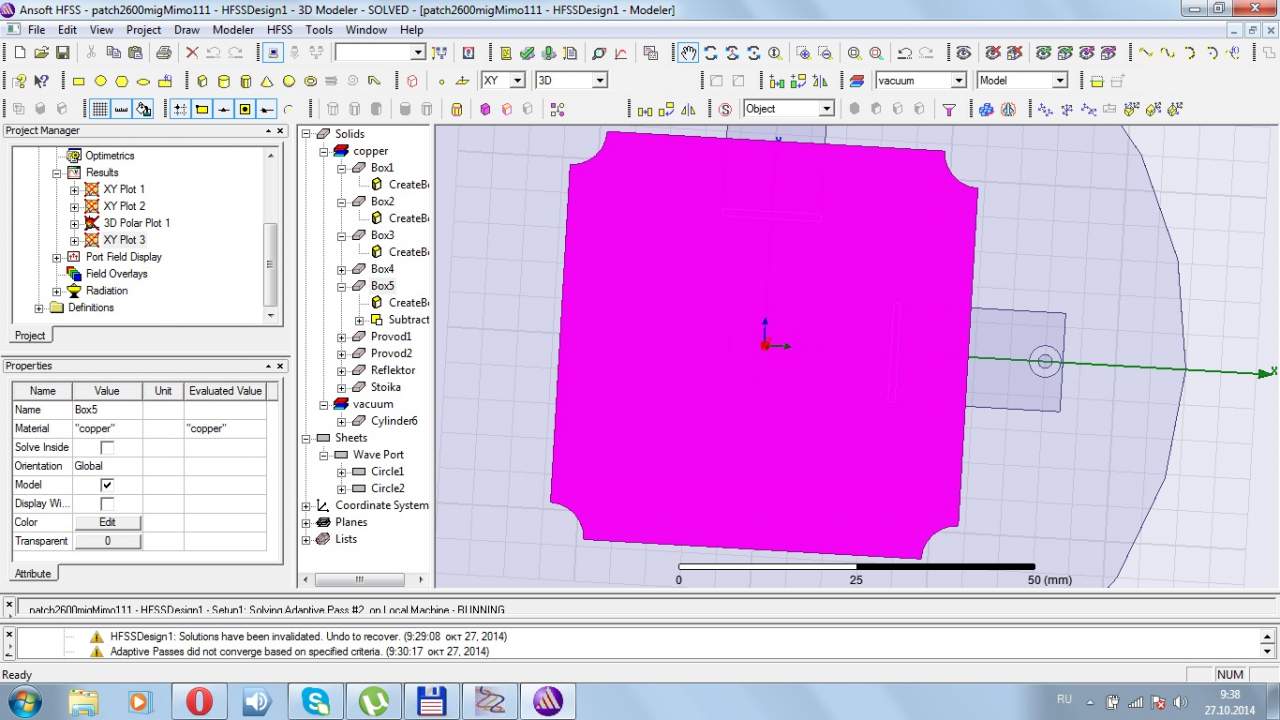Open the XY drawing plane dropdown
Viewport: 1280px width, 720px height.
(517, 81)
